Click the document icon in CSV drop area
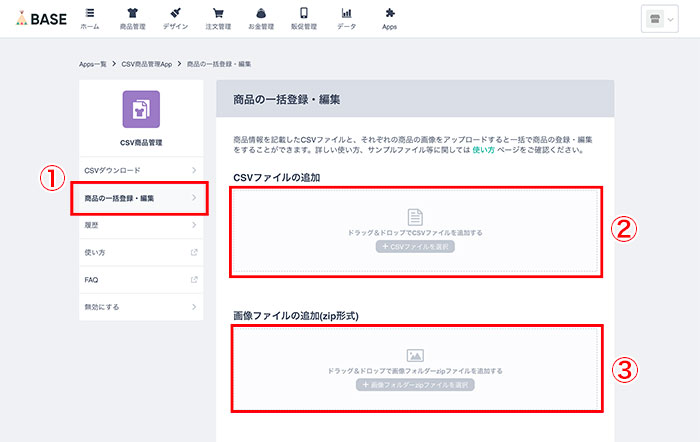This screenshot has height=442, width=700. pyautogui.click(x=415, y=217)
